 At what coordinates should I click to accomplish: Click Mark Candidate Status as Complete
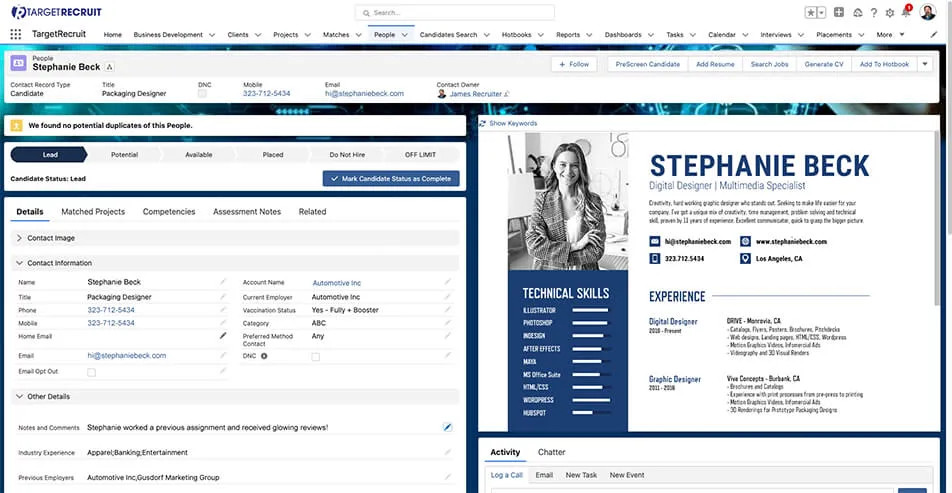pyautogui.click(x=391, y=179)
